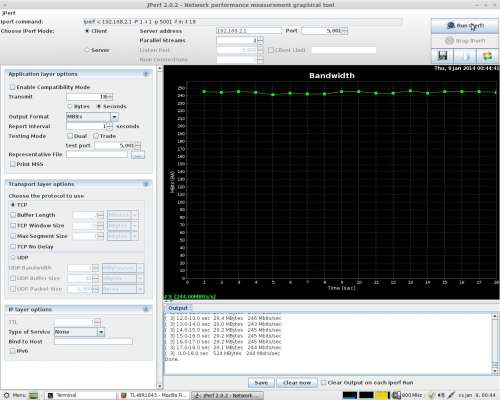This screenshot has height=400, width=500.
Task: Adjust the Port spinner value
Action: 345,31
